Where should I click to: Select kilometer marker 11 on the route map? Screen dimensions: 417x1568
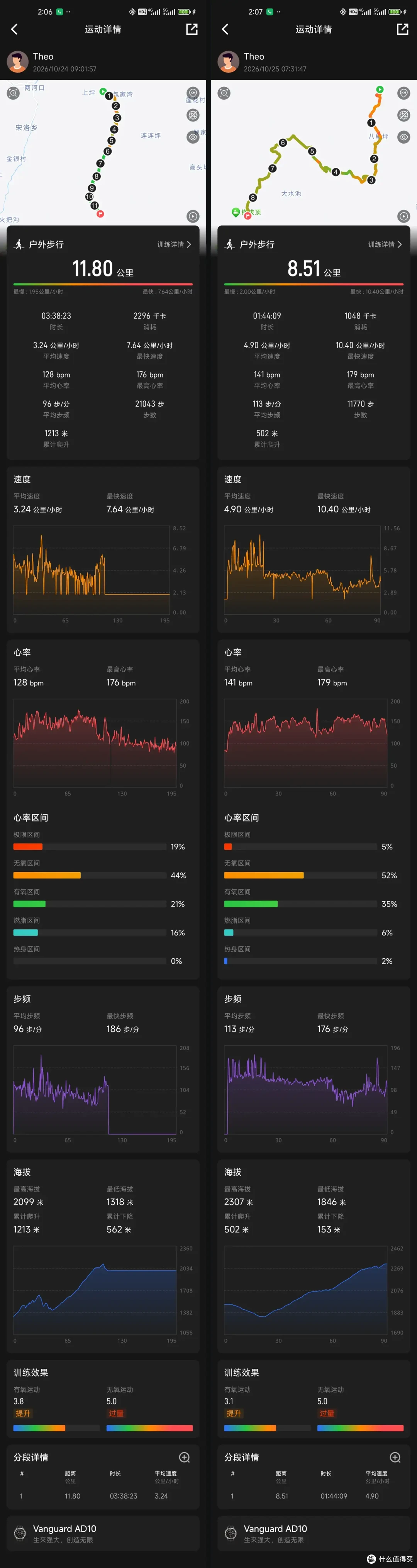click(94, 206)
